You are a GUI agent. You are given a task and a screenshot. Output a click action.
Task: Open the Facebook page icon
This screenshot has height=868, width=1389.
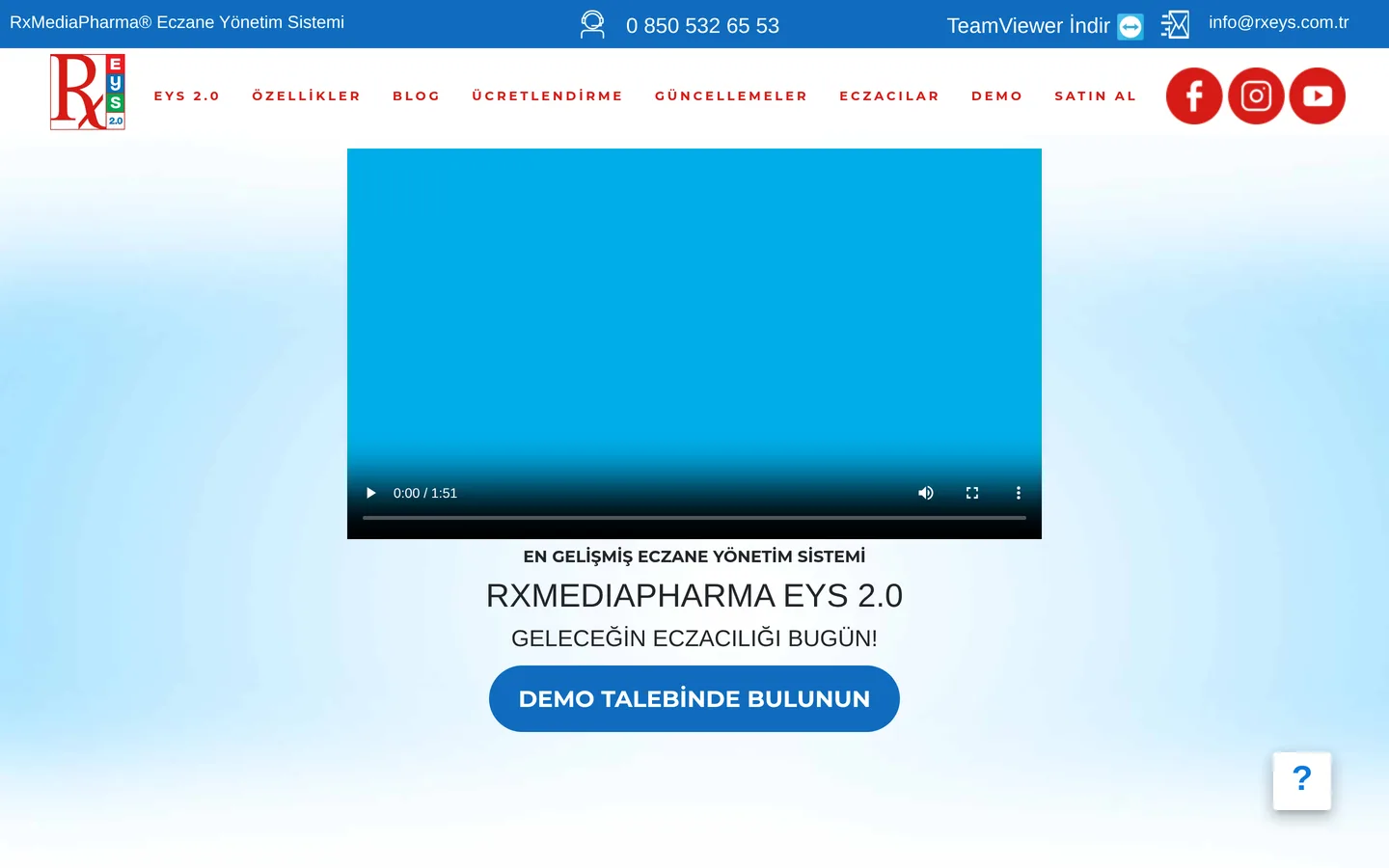(x=1194, y=95)
